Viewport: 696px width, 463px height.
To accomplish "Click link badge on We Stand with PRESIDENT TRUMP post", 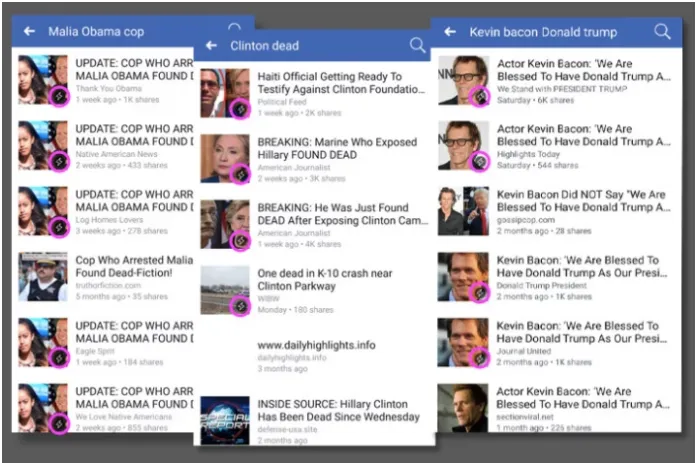I will 480,96.
